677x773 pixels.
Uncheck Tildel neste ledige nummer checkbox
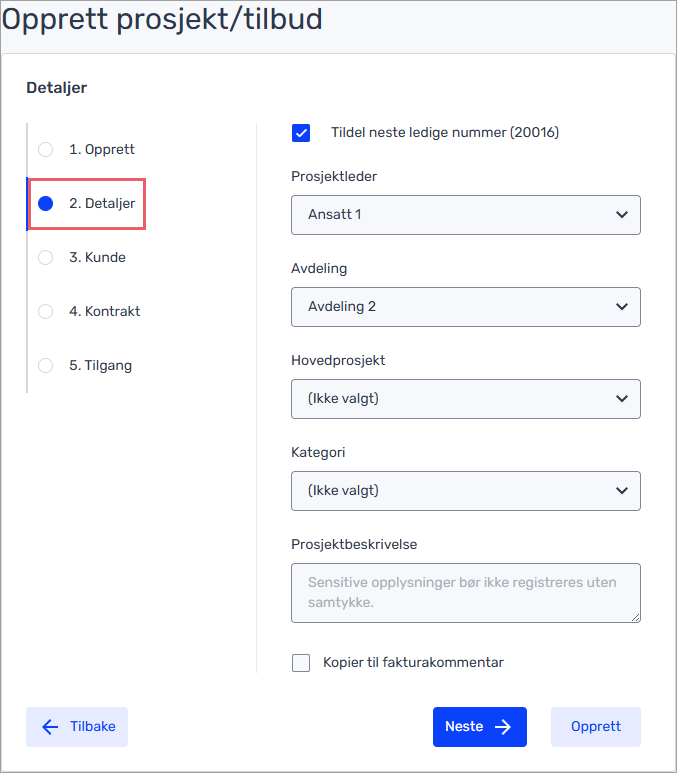pyautogui.click(x=301, y=133)
